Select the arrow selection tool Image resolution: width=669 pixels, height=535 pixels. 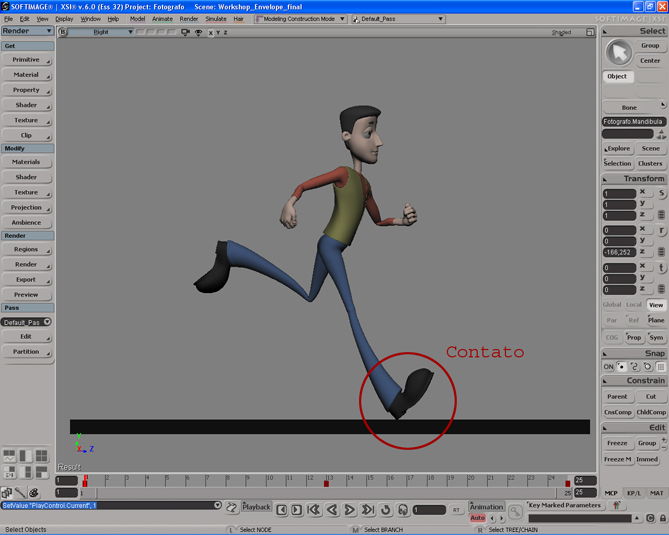pyautogui.click(x=619, y=52)
